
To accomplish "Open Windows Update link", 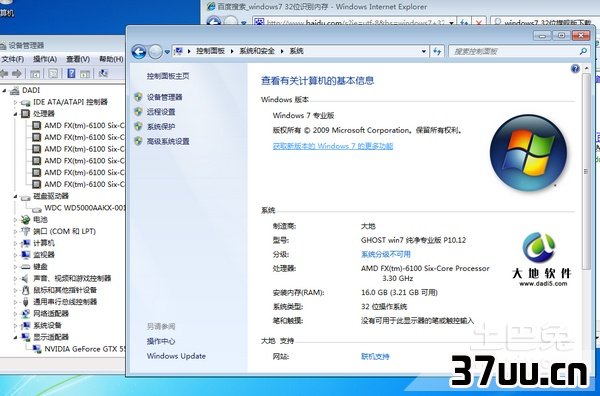I will pos(176,356).
